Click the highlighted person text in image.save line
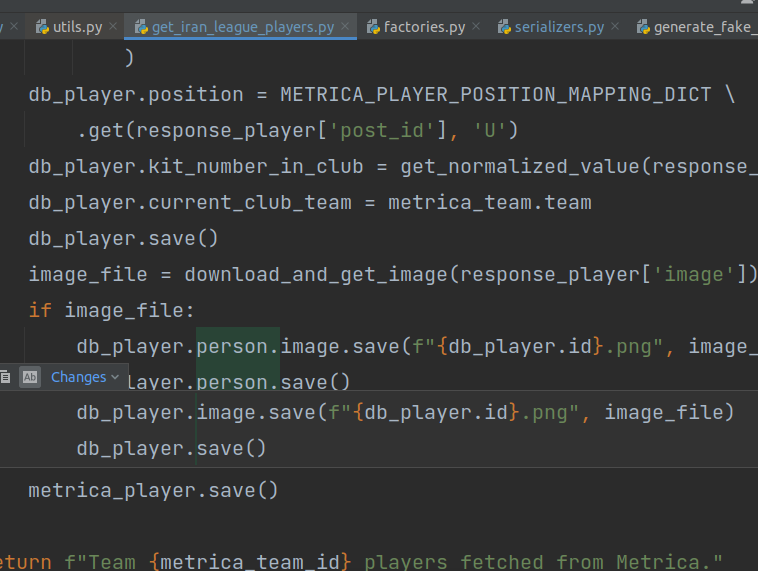Image resolution: width=758 pixels, height=571 pixels. [x=232, y=346]
